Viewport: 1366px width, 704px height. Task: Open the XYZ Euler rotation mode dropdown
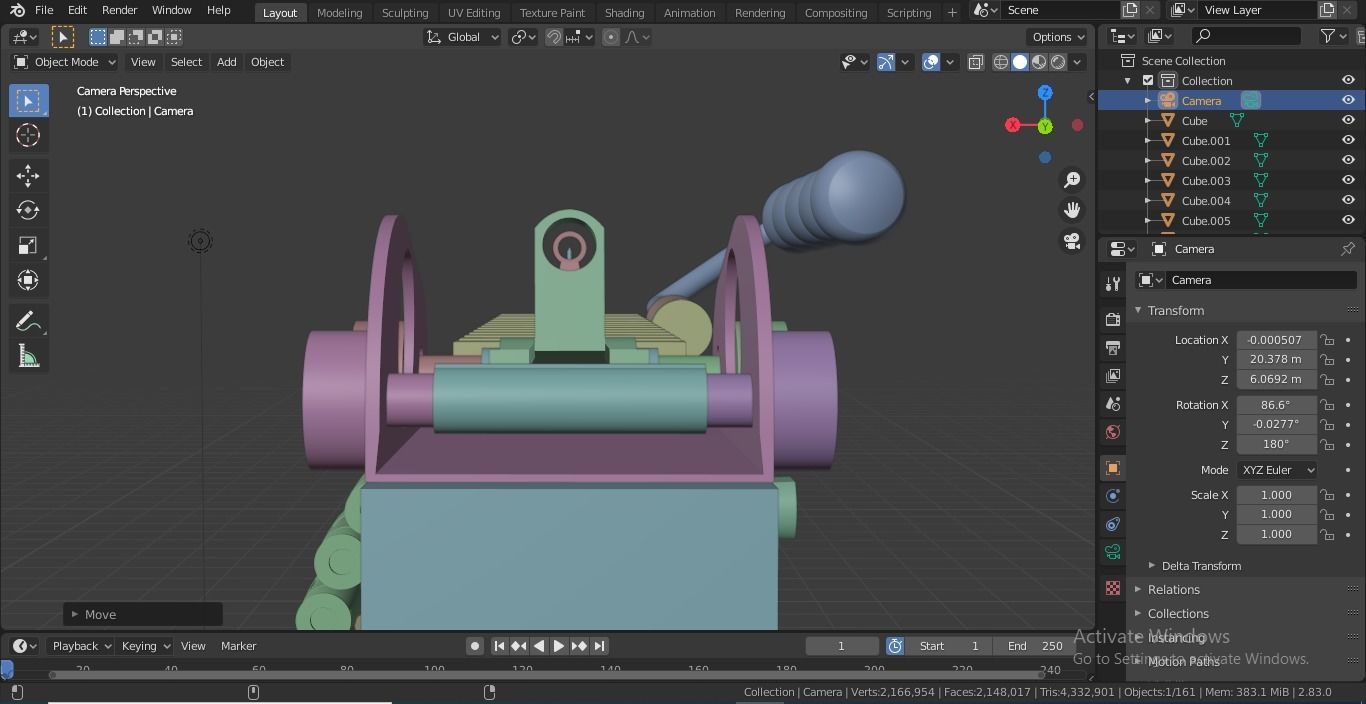point(1277,470)
